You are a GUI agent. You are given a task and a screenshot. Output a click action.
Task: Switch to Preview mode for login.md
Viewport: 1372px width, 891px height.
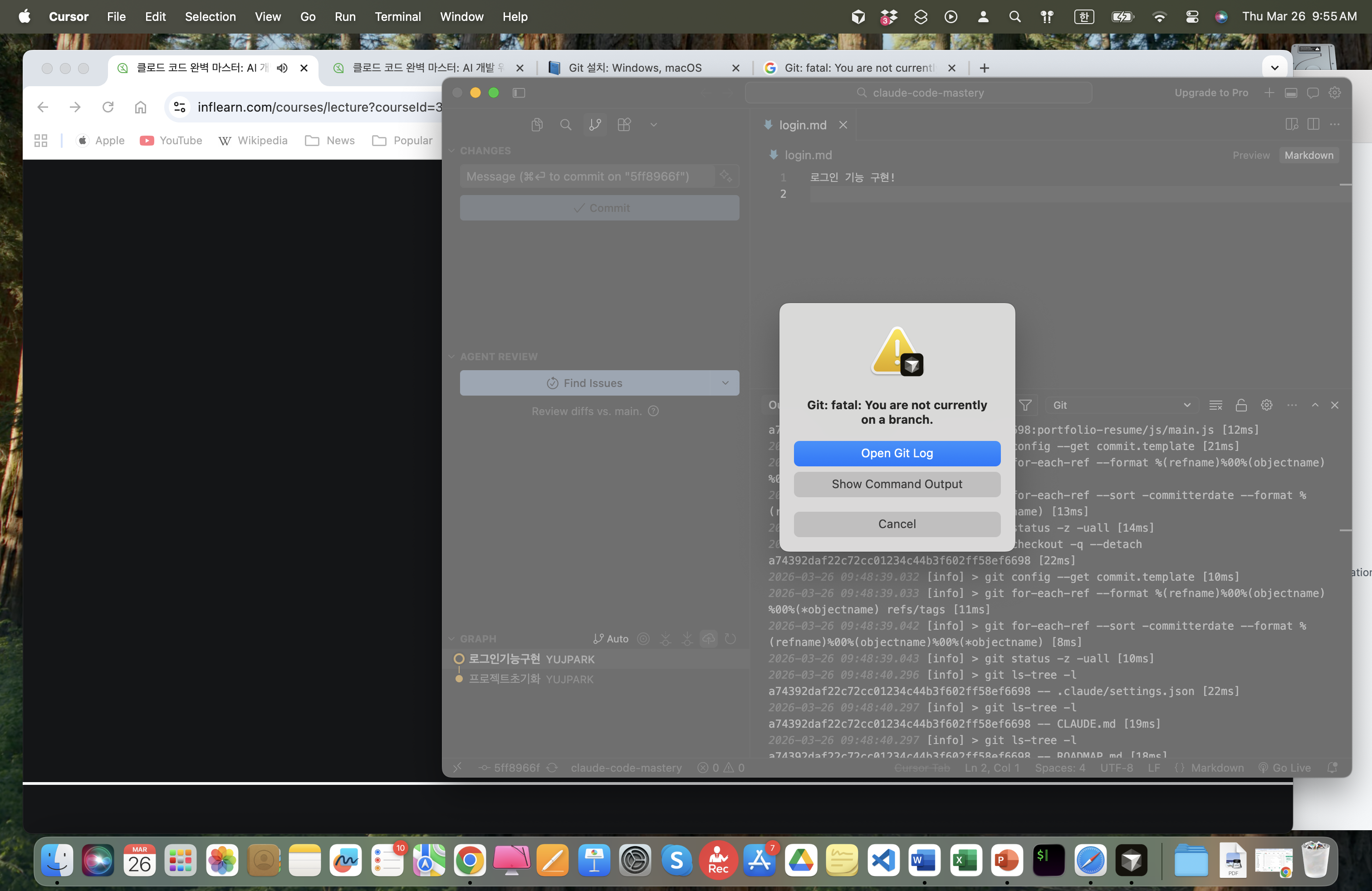1250,155
